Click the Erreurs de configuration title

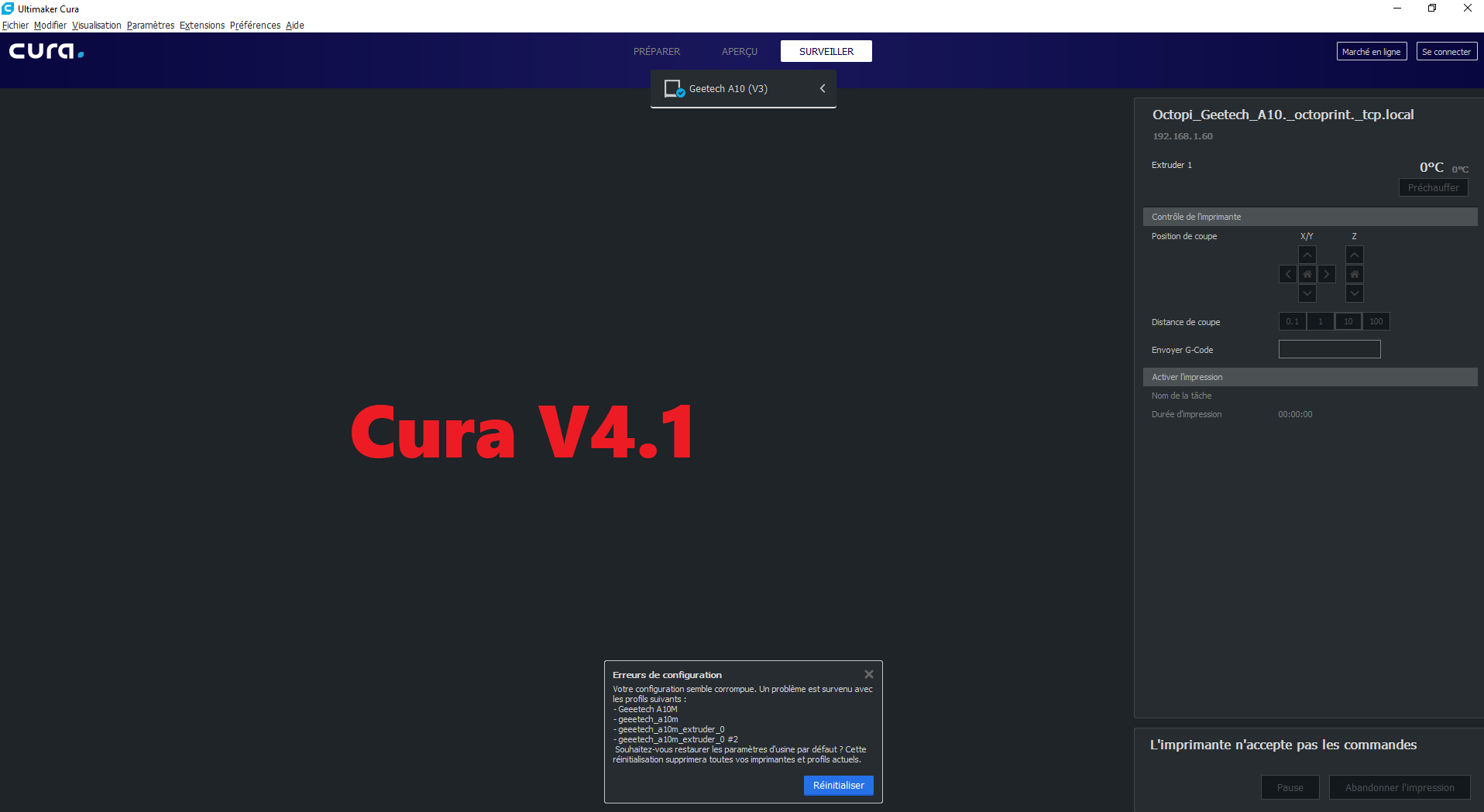pyautogui.click(x=667, y=675)
